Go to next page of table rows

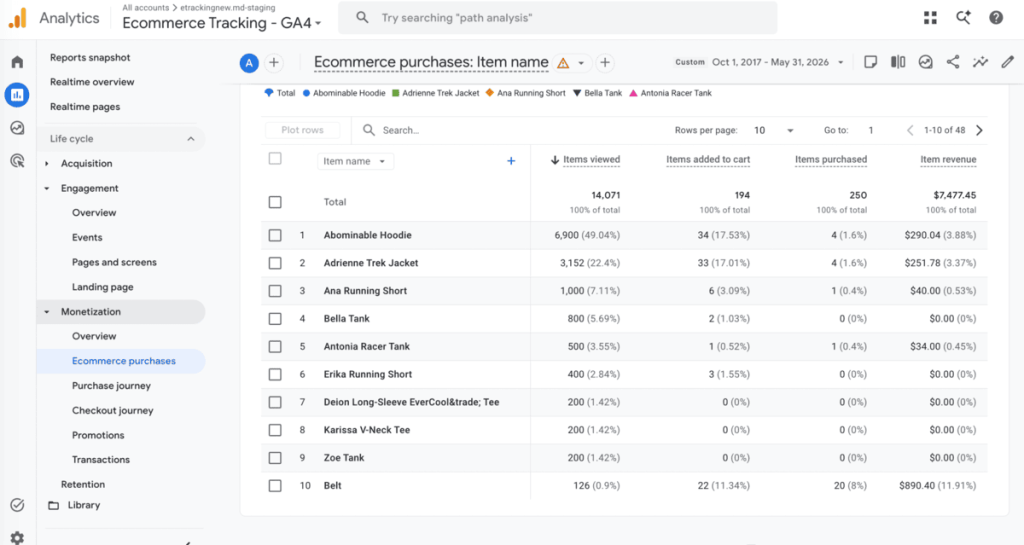coord(979,131)
